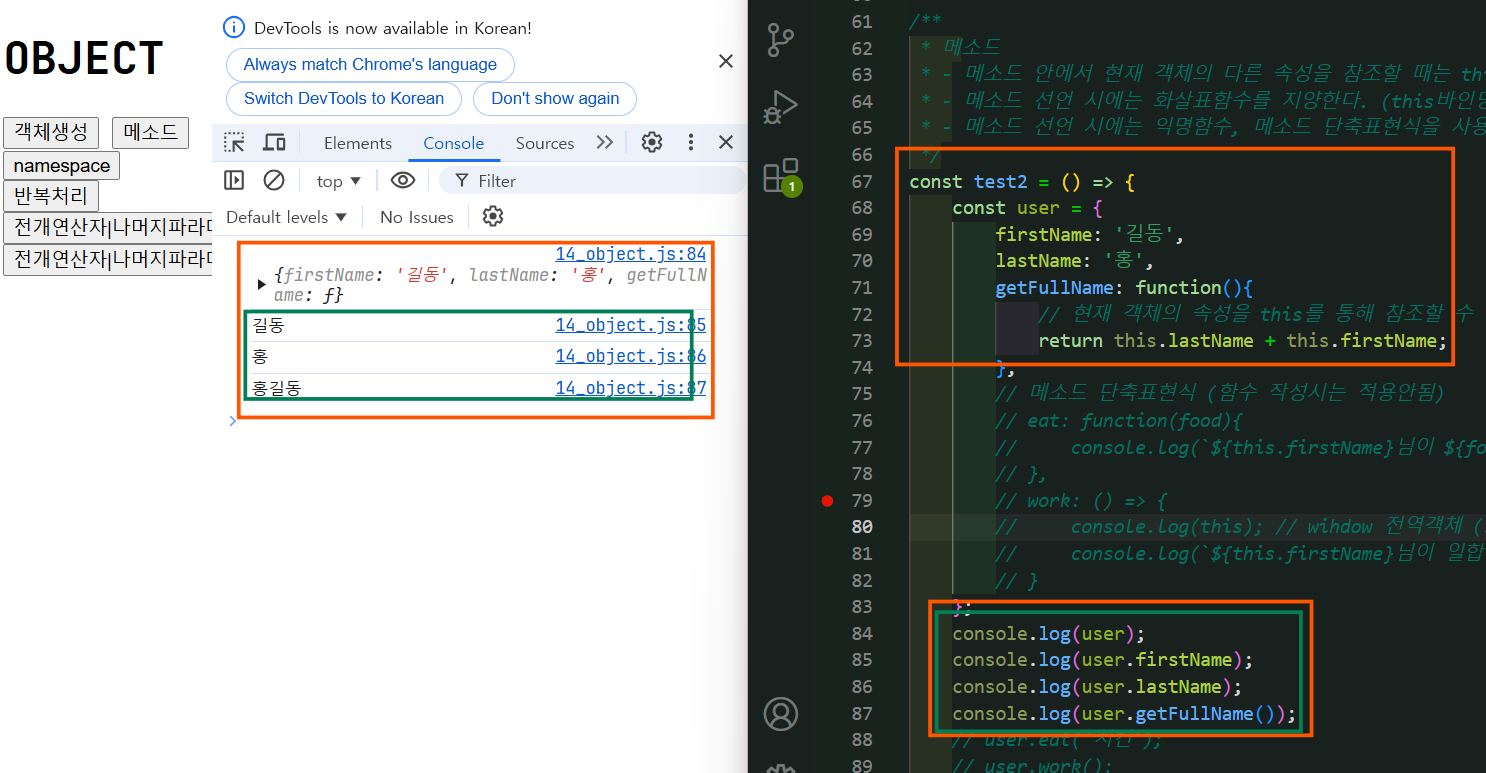1486x773 pixels.
Task: Click line number 84 in editor gutter
Action: coord(862,633)
